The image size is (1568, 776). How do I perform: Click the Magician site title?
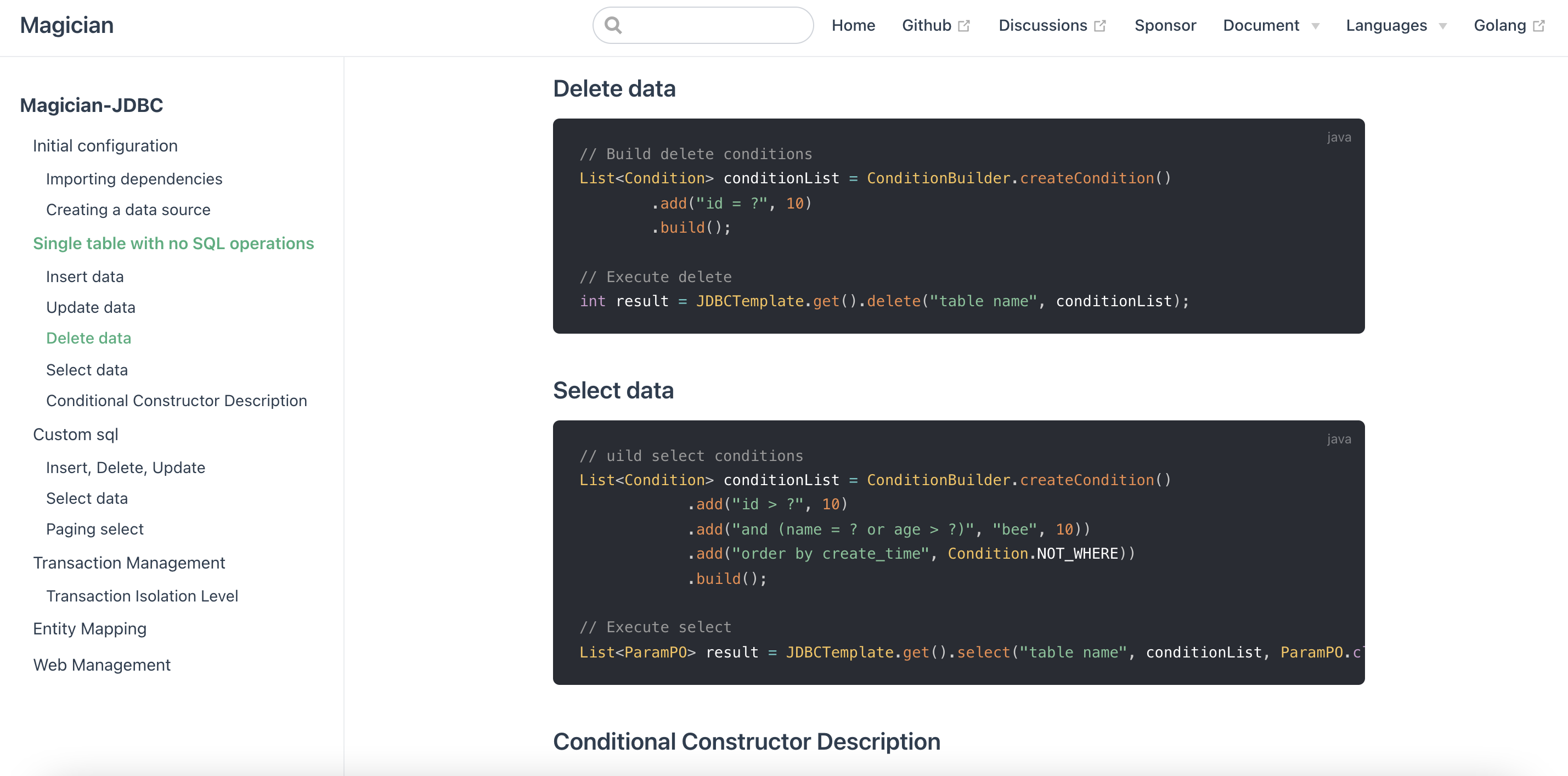coord(66,25)
